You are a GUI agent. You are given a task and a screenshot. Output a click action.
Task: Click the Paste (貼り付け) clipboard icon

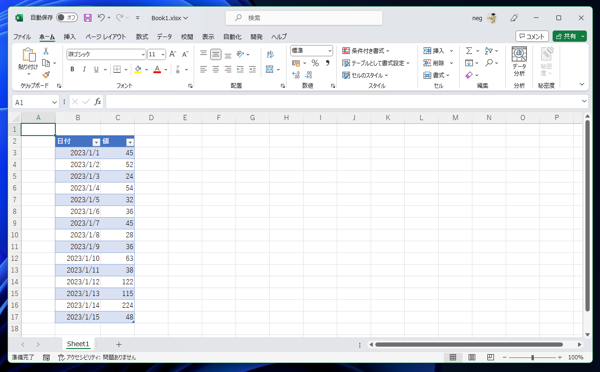(29, 55)
